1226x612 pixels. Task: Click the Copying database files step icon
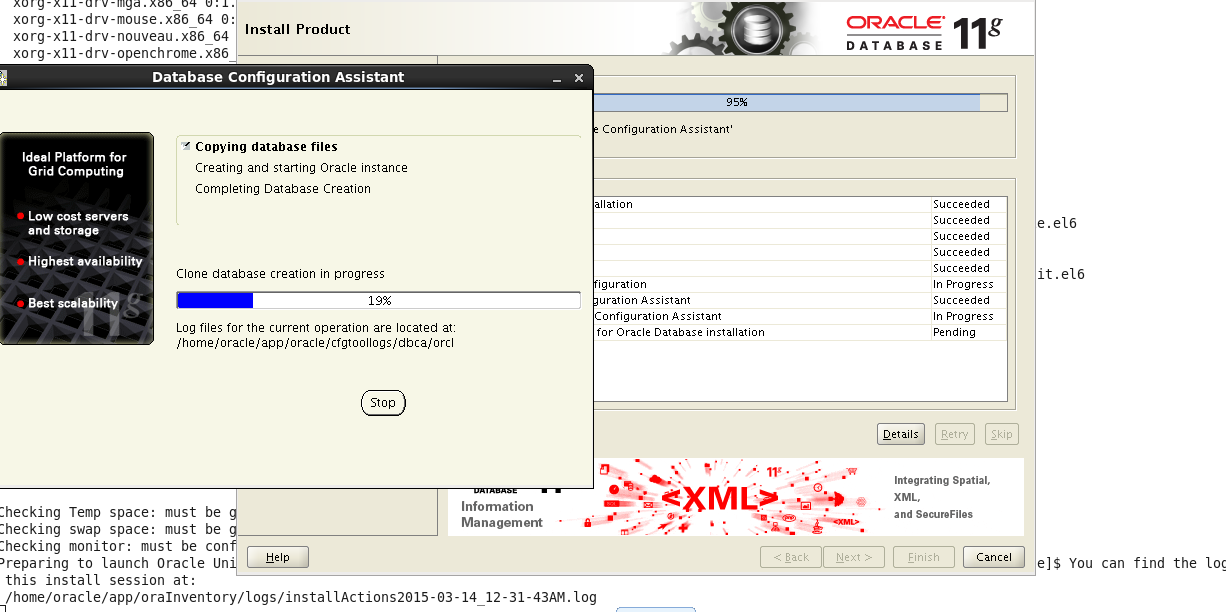tap(186, 146)
